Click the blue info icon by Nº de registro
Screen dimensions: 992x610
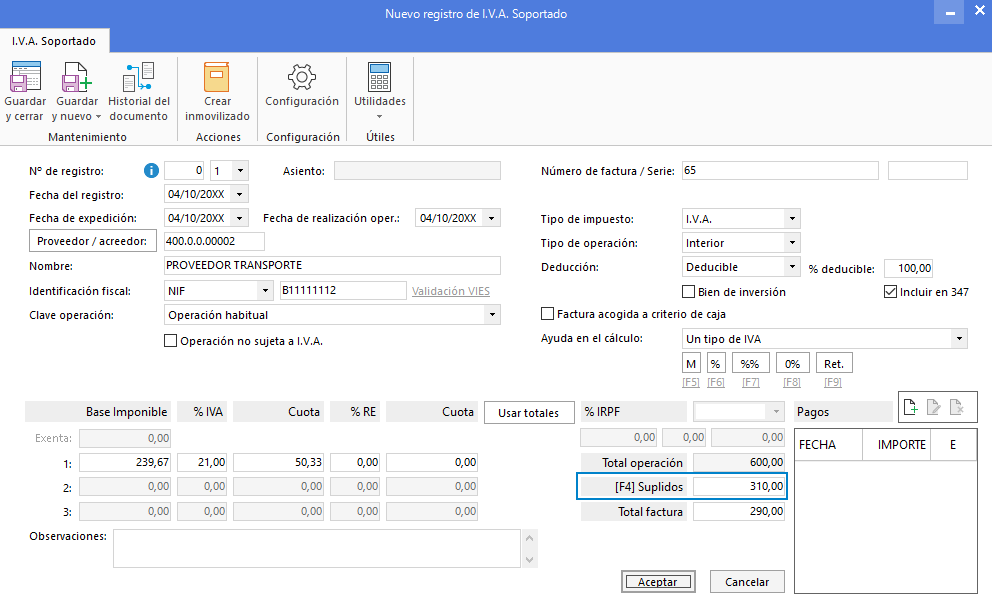pyautogui.click(x=151, y=170)
